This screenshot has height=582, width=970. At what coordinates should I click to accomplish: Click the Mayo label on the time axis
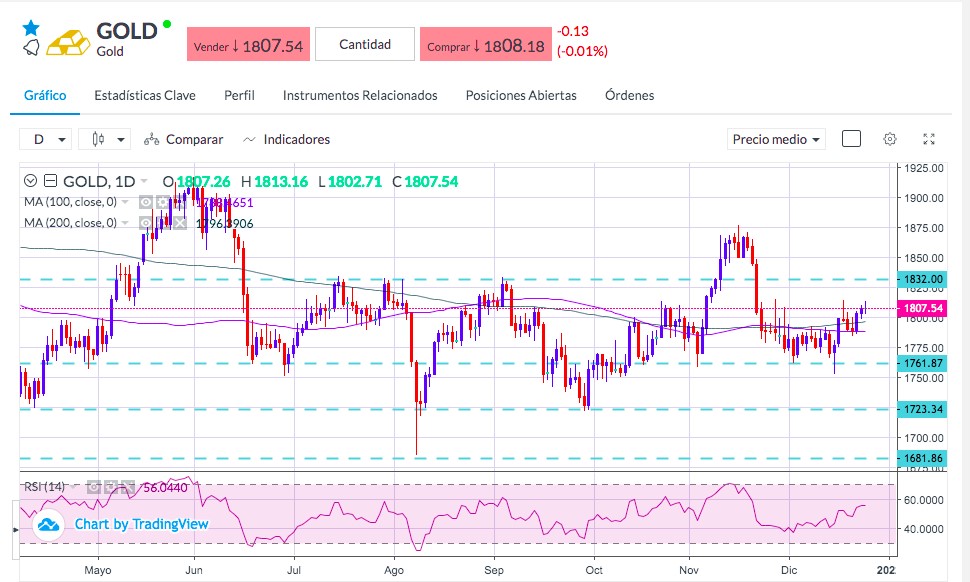click(98, 570)
